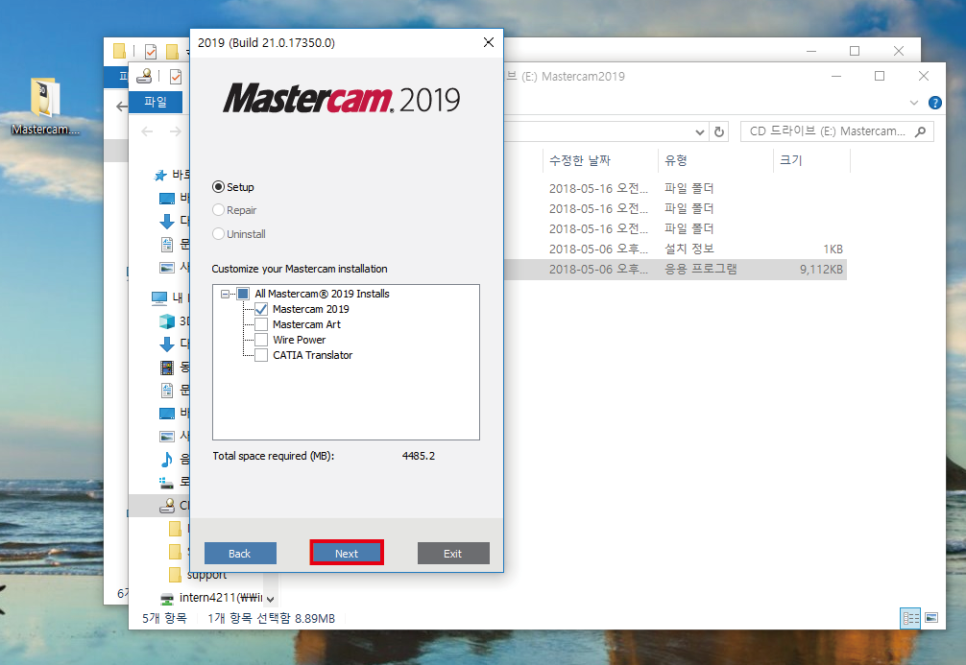Image resolution: width=966 pixels, height=665 pixels.
Task: Open the music note folder icon
Action: pyautogui.click(x=167, y=459)
